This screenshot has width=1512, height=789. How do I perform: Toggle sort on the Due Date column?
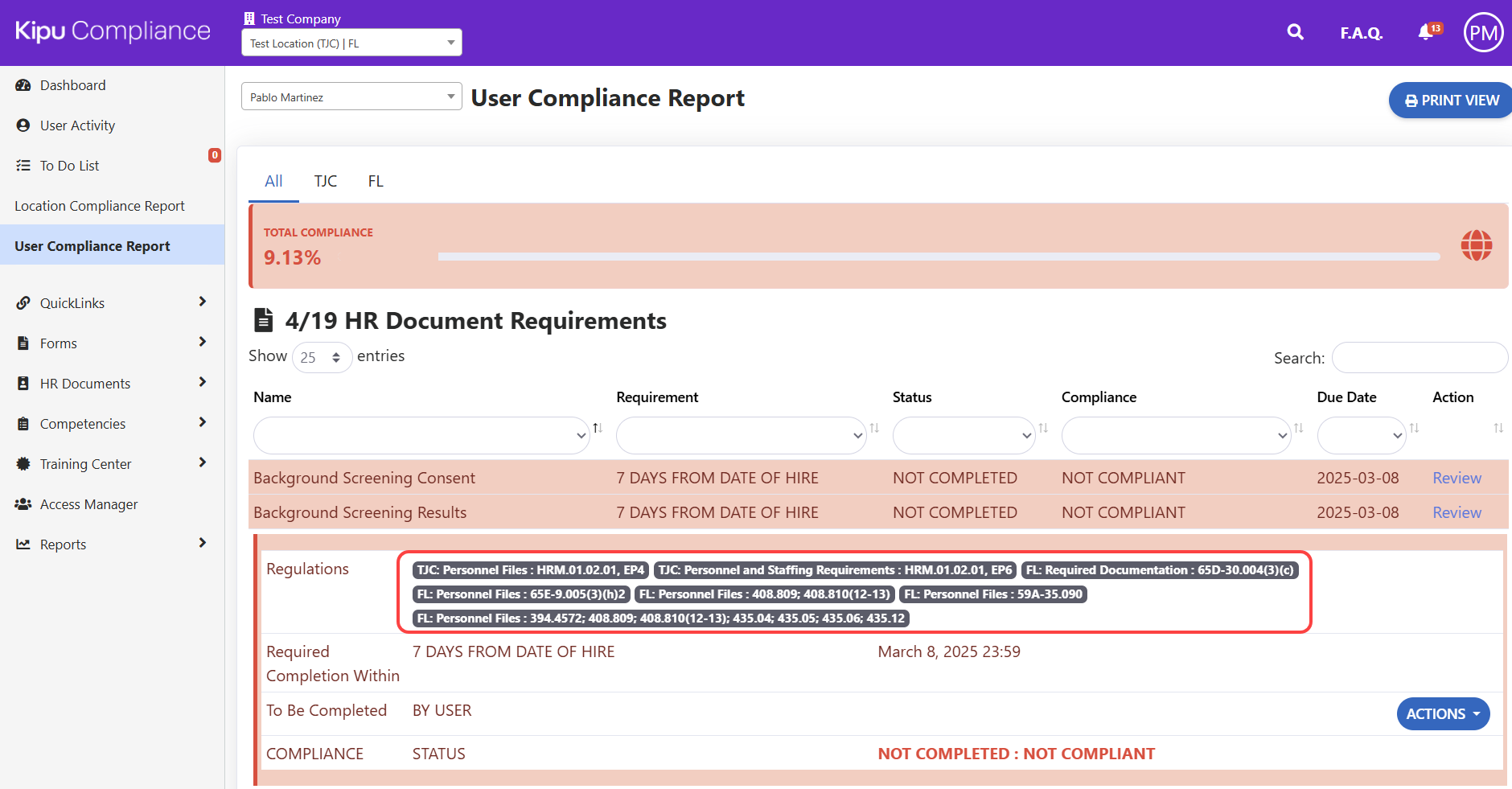(x=1414, y=428)
